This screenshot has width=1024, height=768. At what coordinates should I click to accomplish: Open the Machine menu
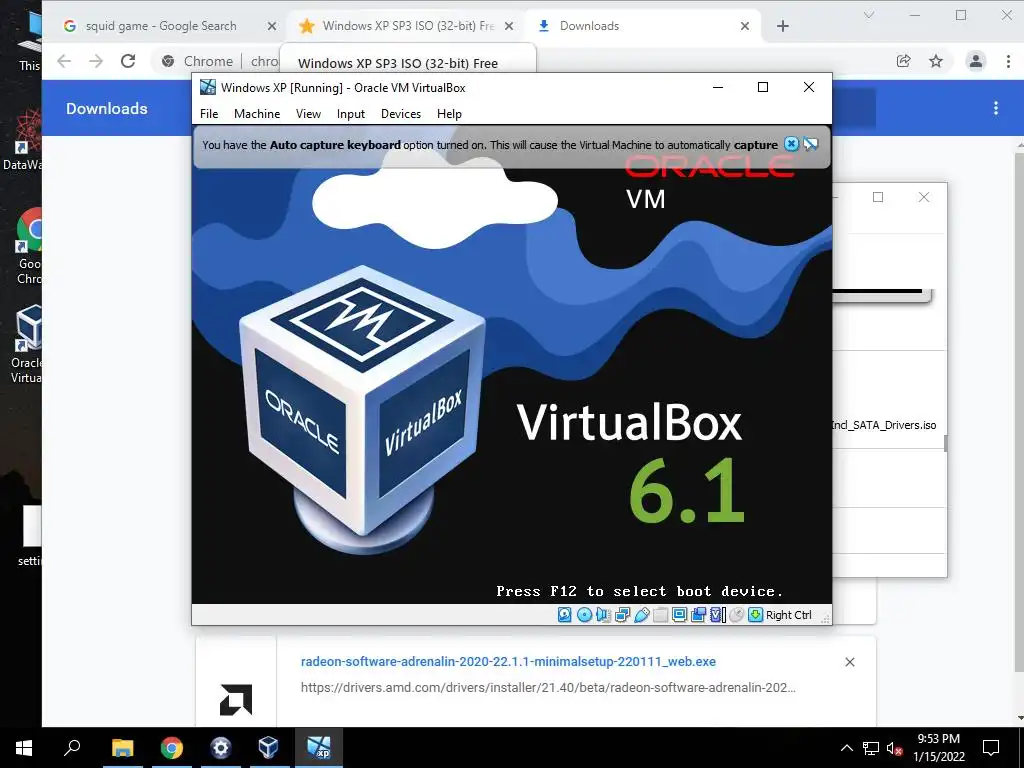click(257, 114)
